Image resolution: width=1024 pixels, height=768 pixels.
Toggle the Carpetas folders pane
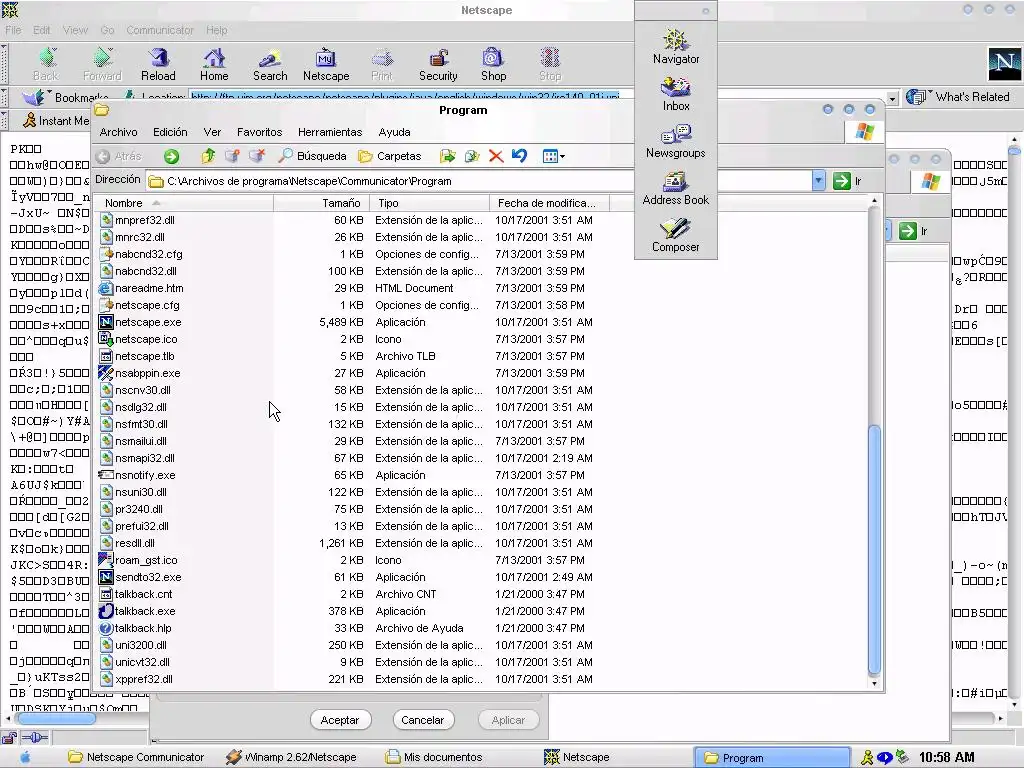pyautogui.click(x=390, y=156)
